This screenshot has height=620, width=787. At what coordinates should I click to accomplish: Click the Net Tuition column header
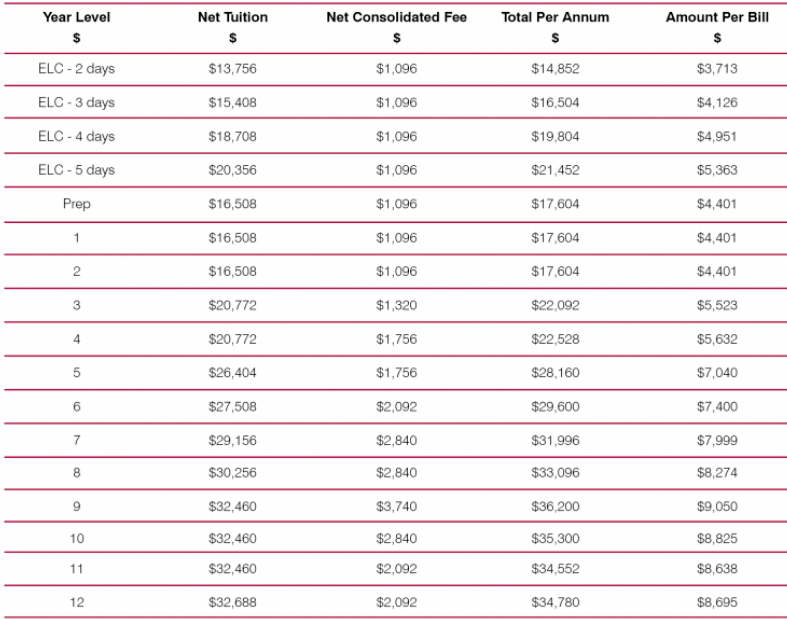(232, 17)
